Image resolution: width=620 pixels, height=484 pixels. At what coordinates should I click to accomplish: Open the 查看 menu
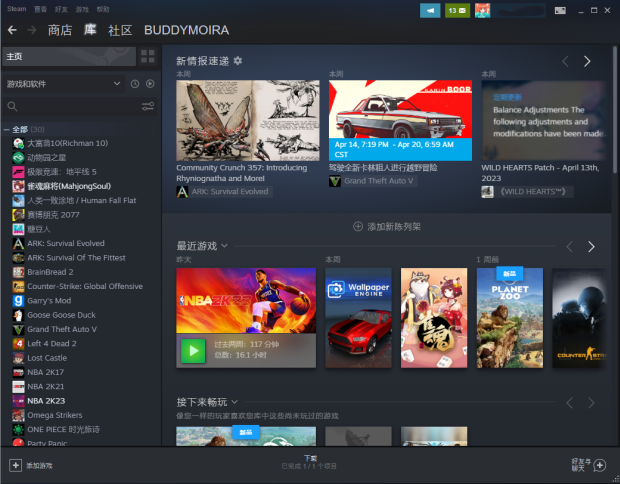(x=40, y=9)
